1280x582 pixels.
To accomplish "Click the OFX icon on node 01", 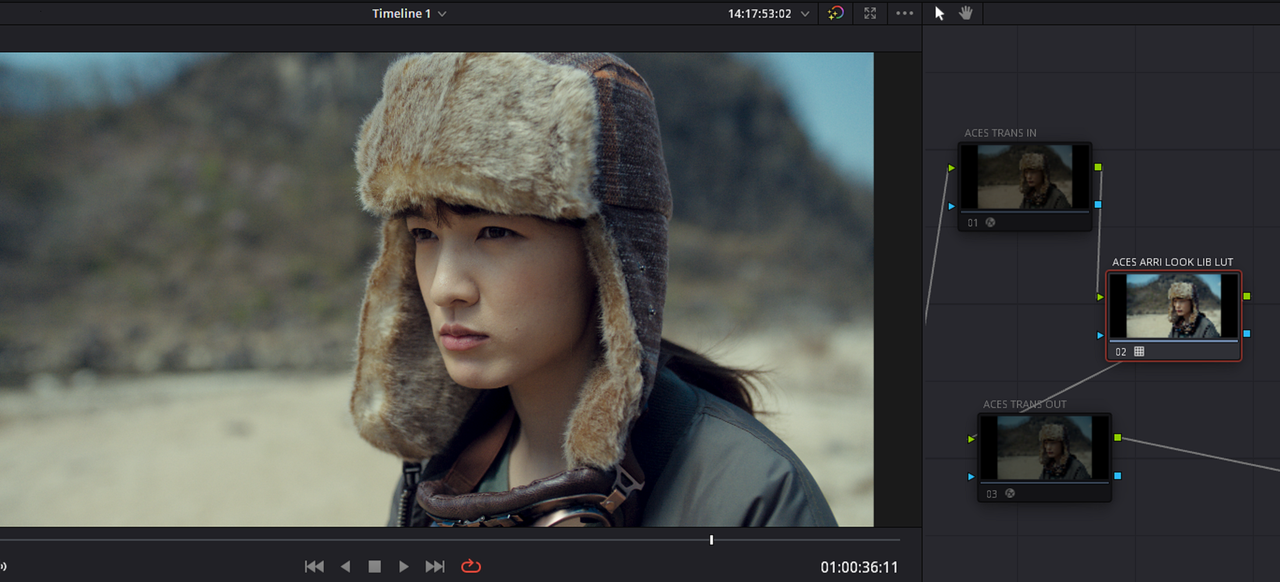I will pyautogui.click(x=990, y=223).
